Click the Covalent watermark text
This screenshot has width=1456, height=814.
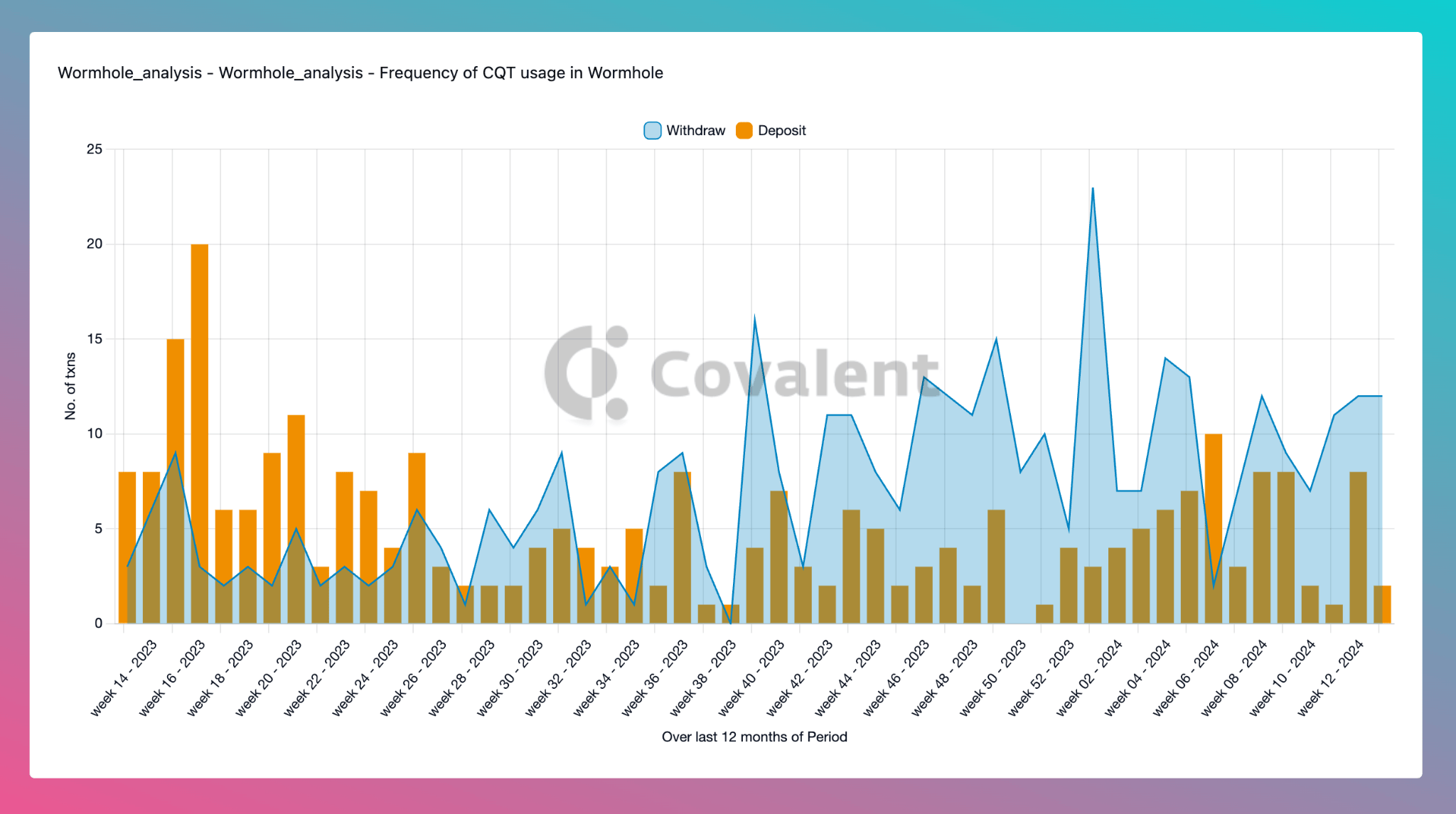coord(795,373)
